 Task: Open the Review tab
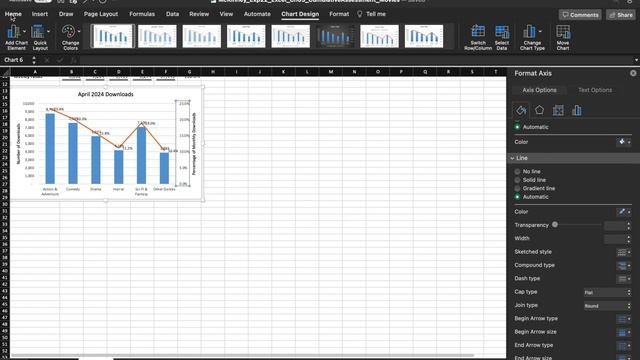coord(199,14)
